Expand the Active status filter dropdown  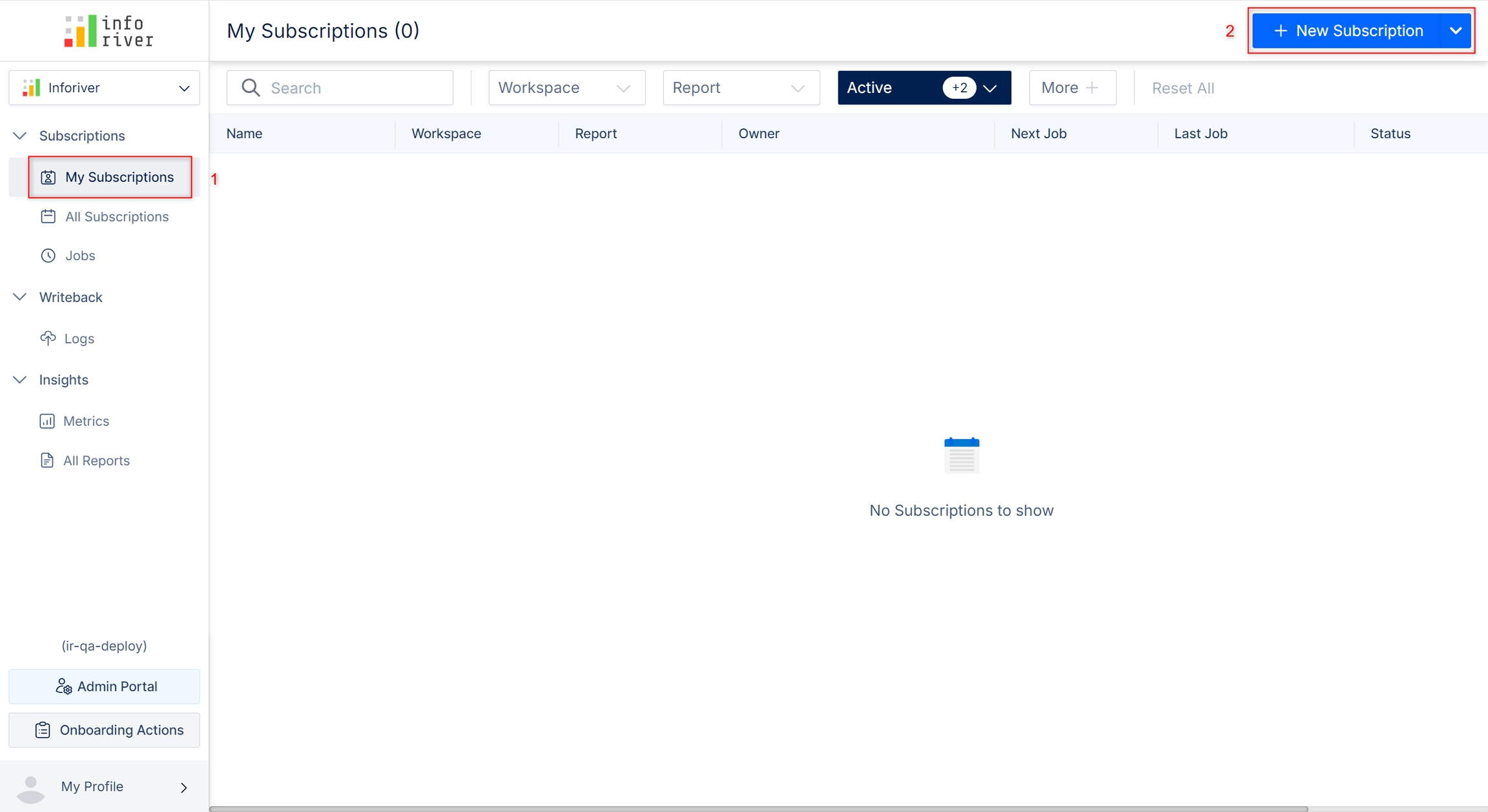pos(989,88)
